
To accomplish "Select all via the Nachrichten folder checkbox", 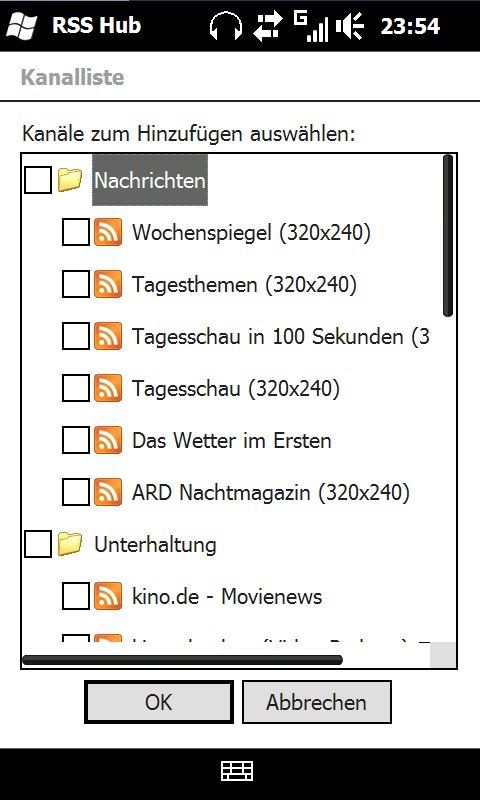I will [x=38, y=180].
